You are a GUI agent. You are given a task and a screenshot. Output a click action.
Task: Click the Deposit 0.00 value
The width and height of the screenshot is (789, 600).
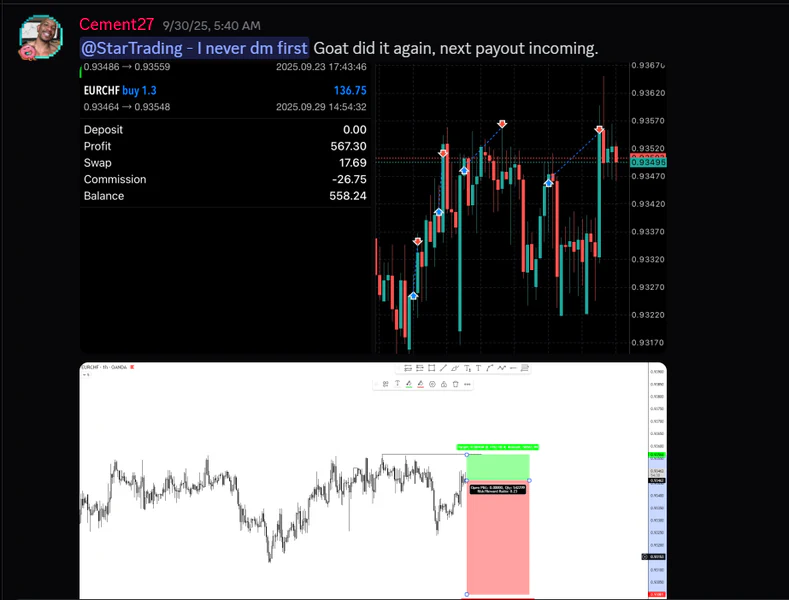tap(355, 129)
